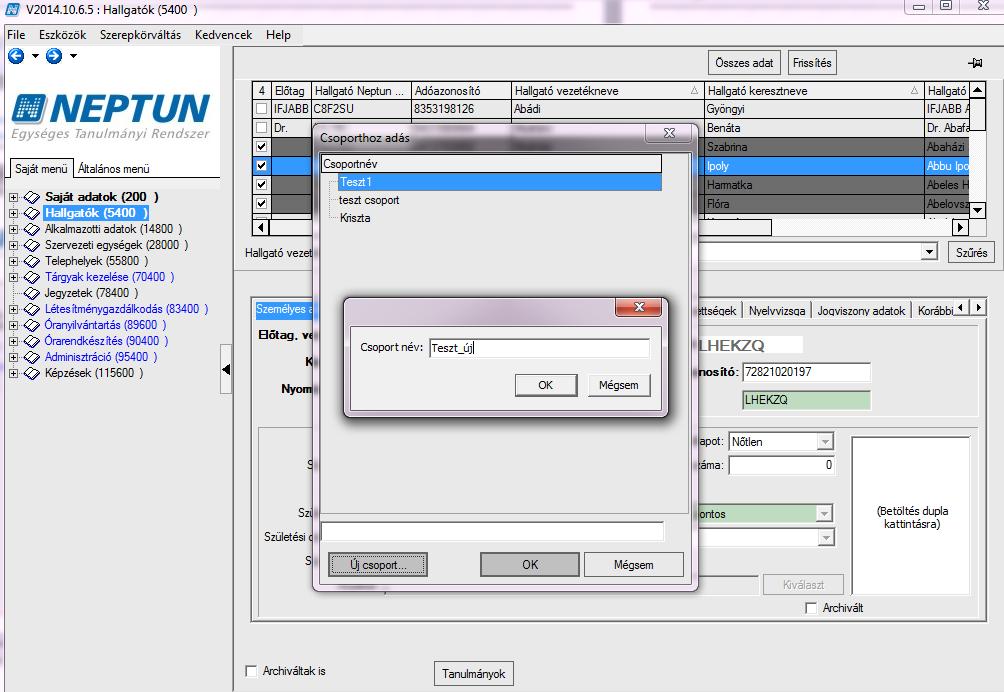Click the Telephelyek node icon

point(32,261)
